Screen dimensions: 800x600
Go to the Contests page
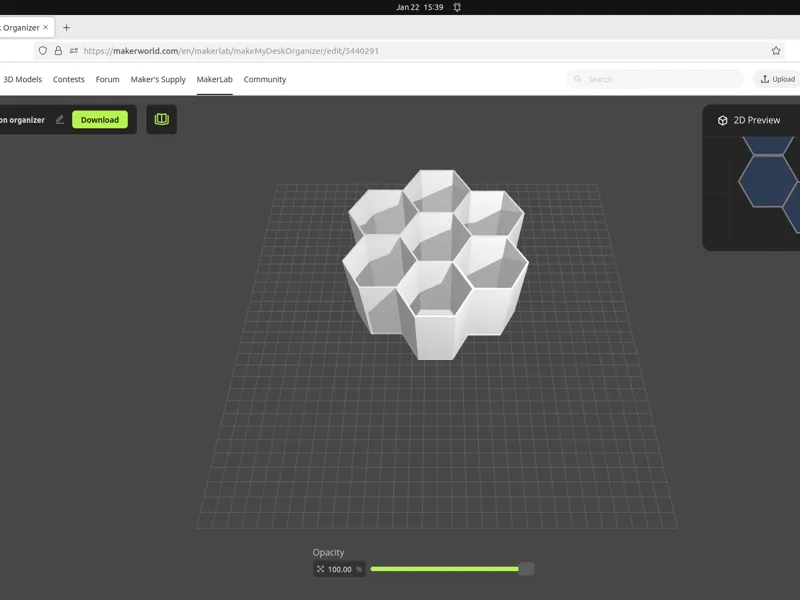click(68, 79)
